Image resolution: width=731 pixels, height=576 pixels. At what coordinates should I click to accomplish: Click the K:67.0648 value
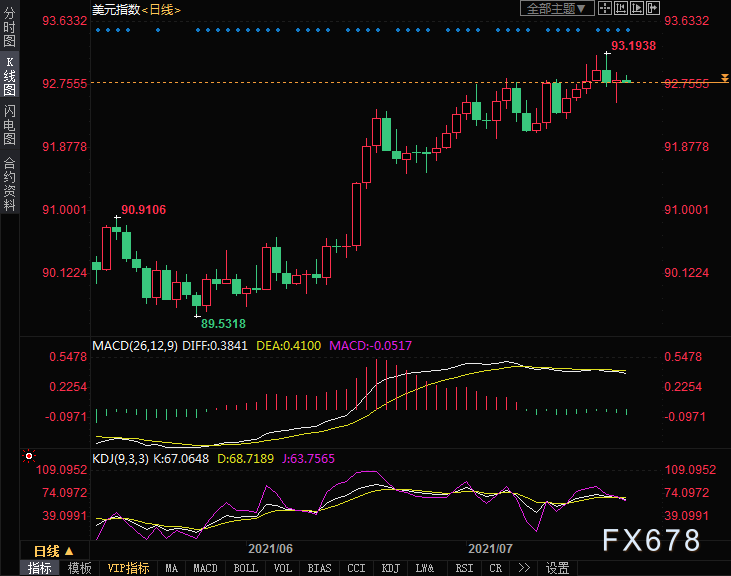pyautogui.click(x=181, y=459)
